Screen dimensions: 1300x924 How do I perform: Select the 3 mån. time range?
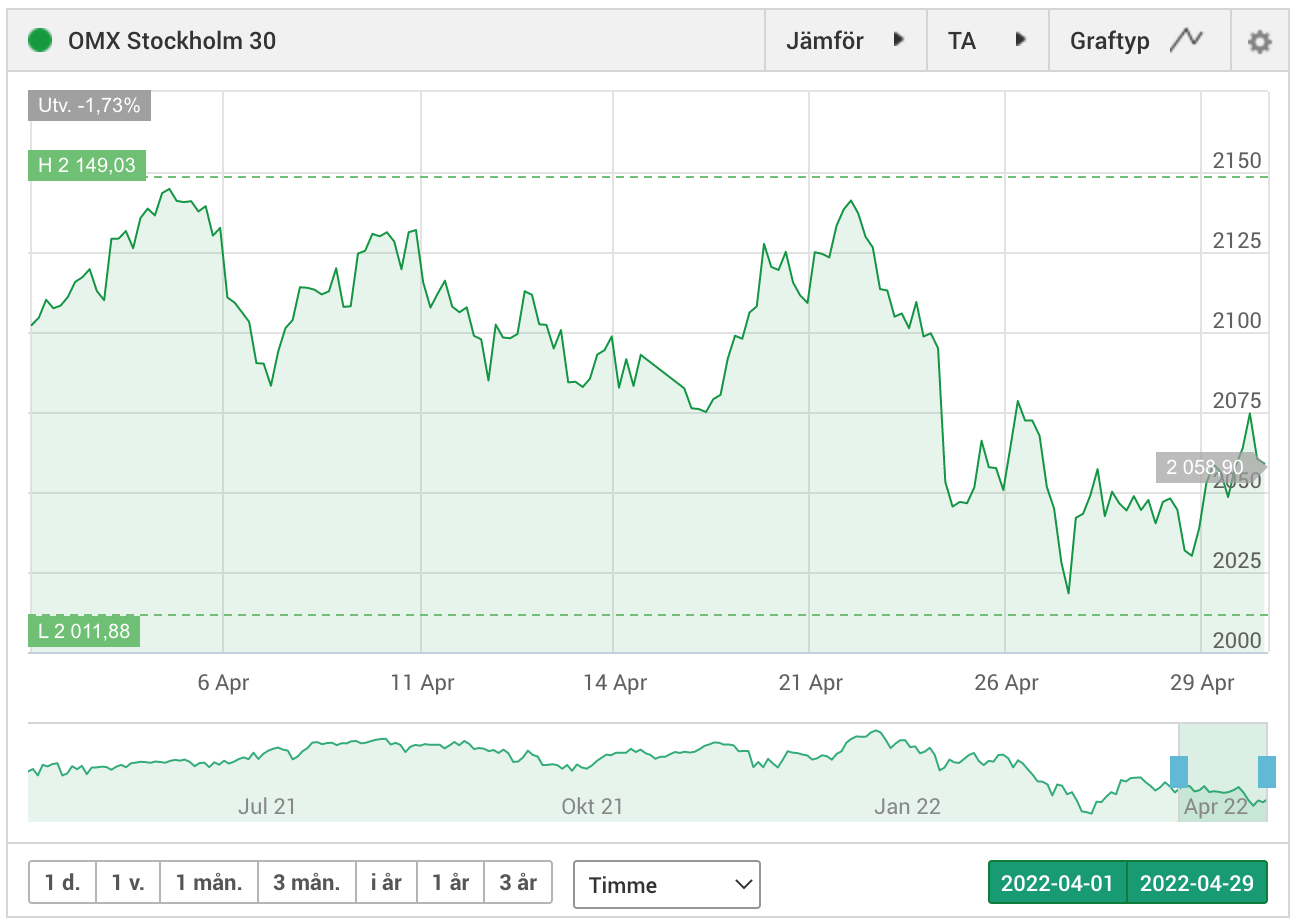pos(307,883)
